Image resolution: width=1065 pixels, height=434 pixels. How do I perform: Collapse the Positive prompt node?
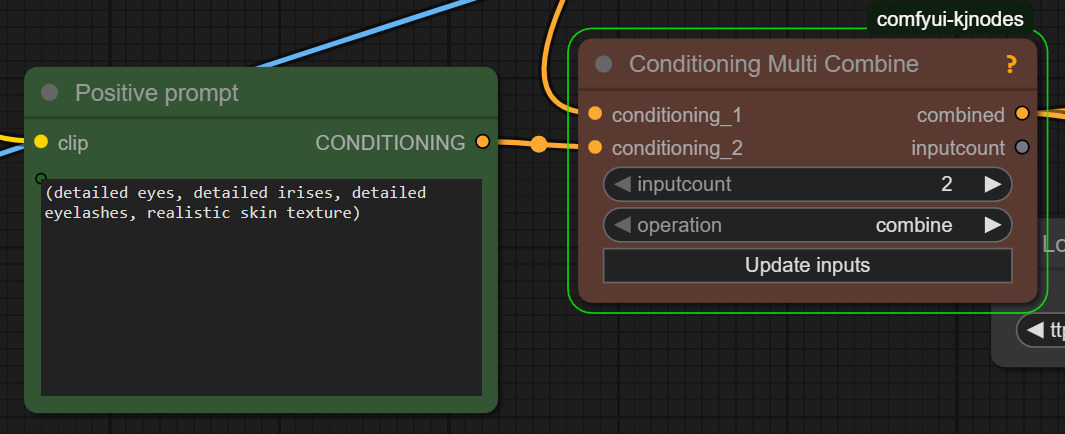[x=50, y=93]
